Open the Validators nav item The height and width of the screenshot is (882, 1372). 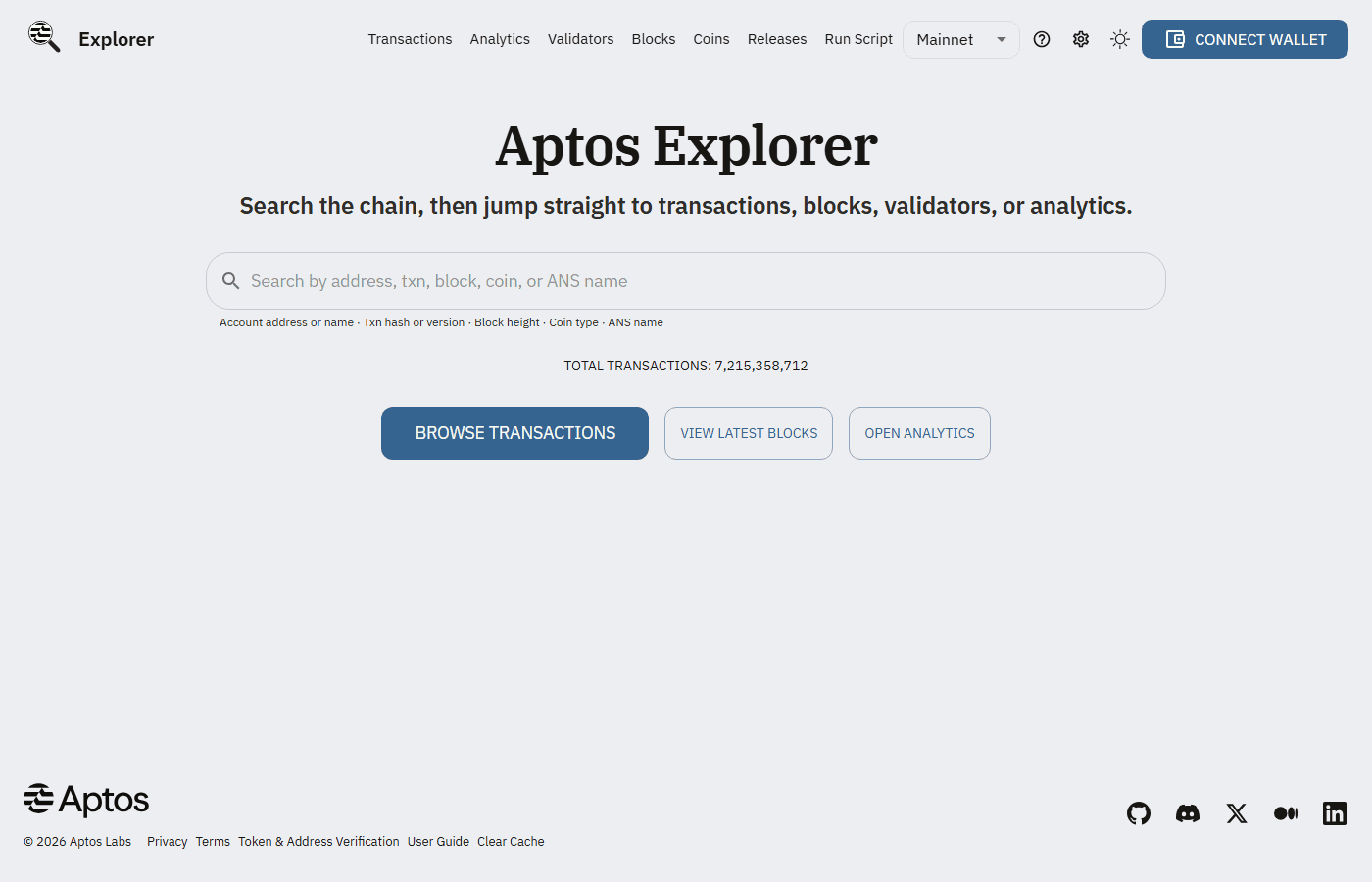pos(580,39)
